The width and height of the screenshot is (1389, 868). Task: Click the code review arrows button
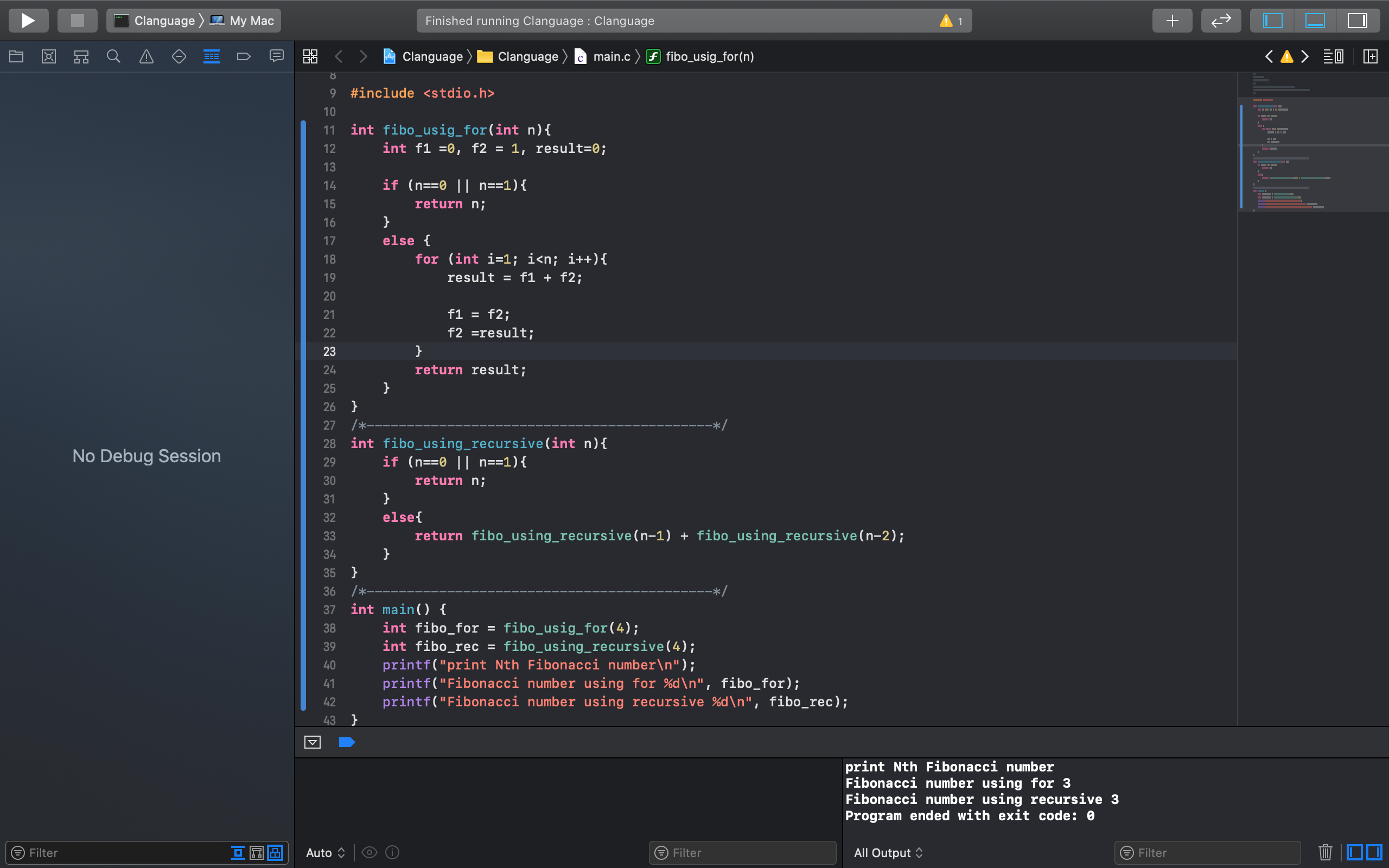pos(1221,21)
